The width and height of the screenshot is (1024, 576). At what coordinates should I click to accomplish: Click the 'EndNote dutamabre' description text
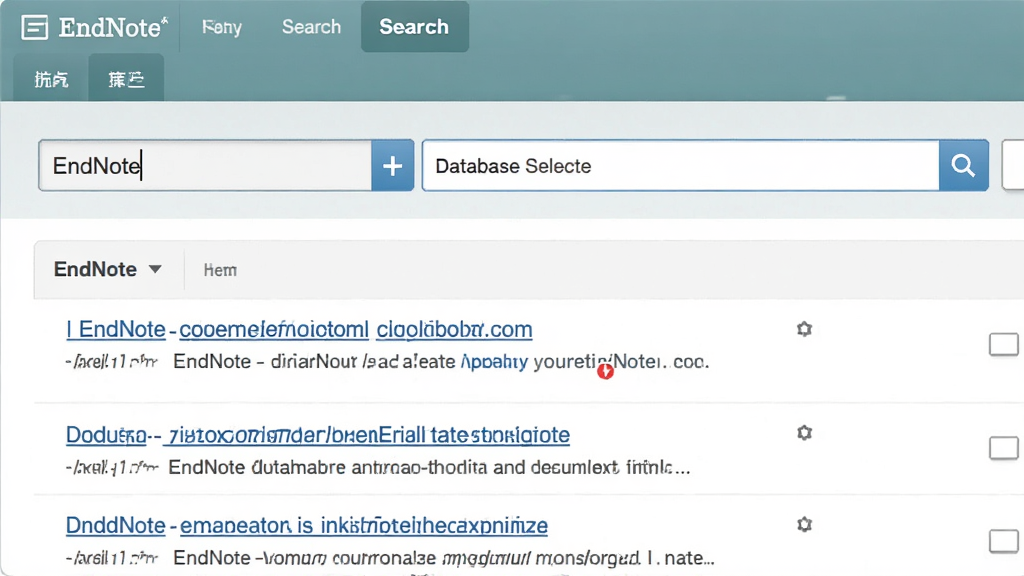click(x=429, y=468)
